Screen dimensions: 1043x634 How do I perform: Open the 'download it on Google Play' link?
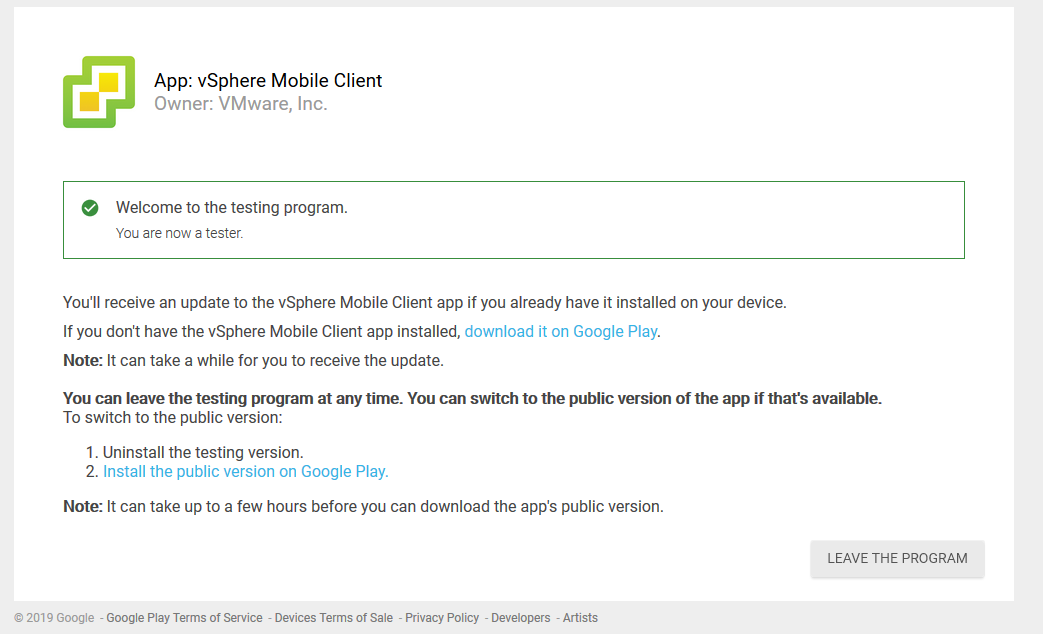point(561,331)
